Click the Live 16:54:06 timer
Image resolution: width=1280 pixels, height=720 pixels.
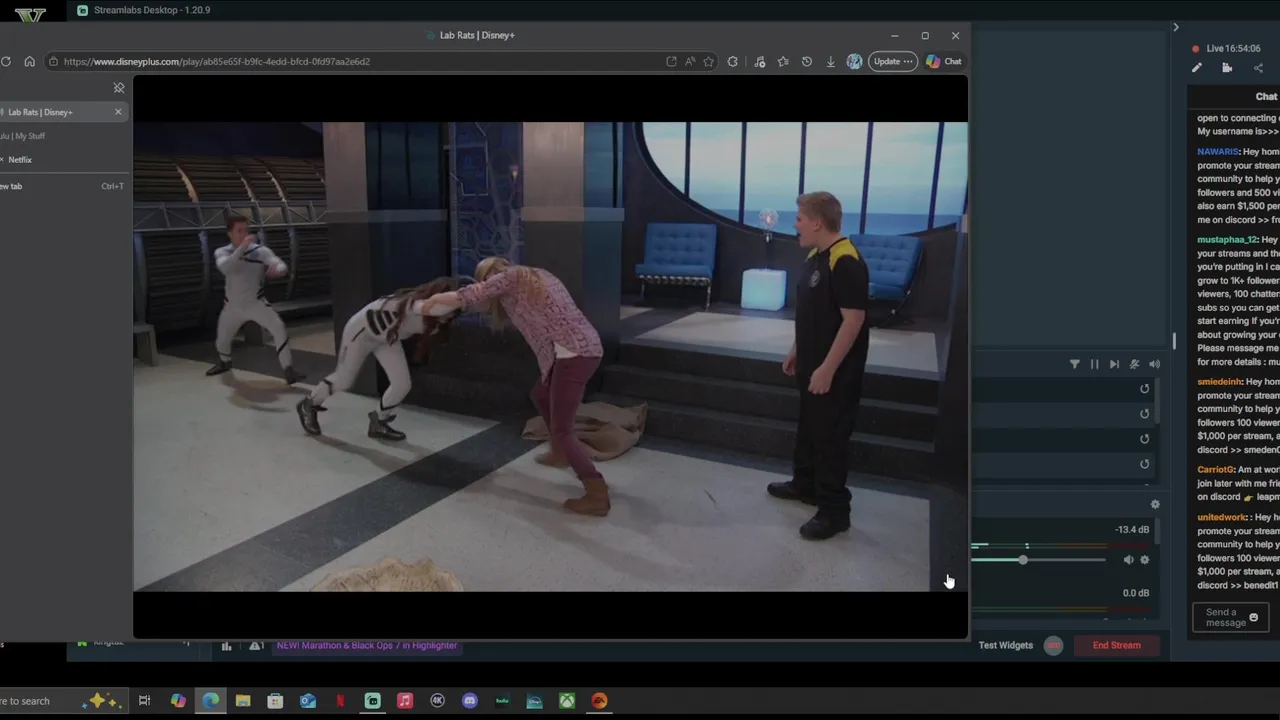tap(1233, 48)
